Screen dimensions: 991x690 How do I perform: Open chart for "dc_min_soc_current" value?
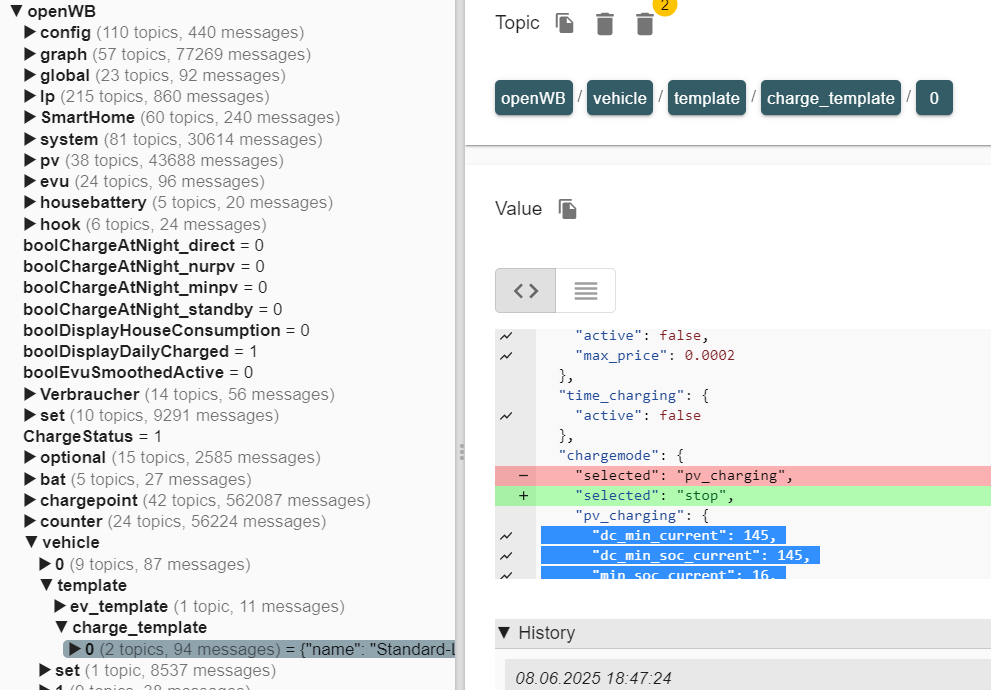(x=506, y=556)
